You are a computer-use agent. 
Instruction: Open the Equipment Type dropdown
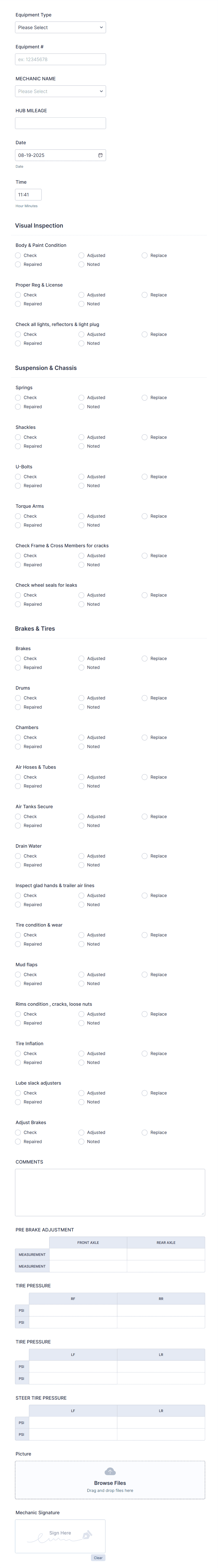tap(60, 27)
